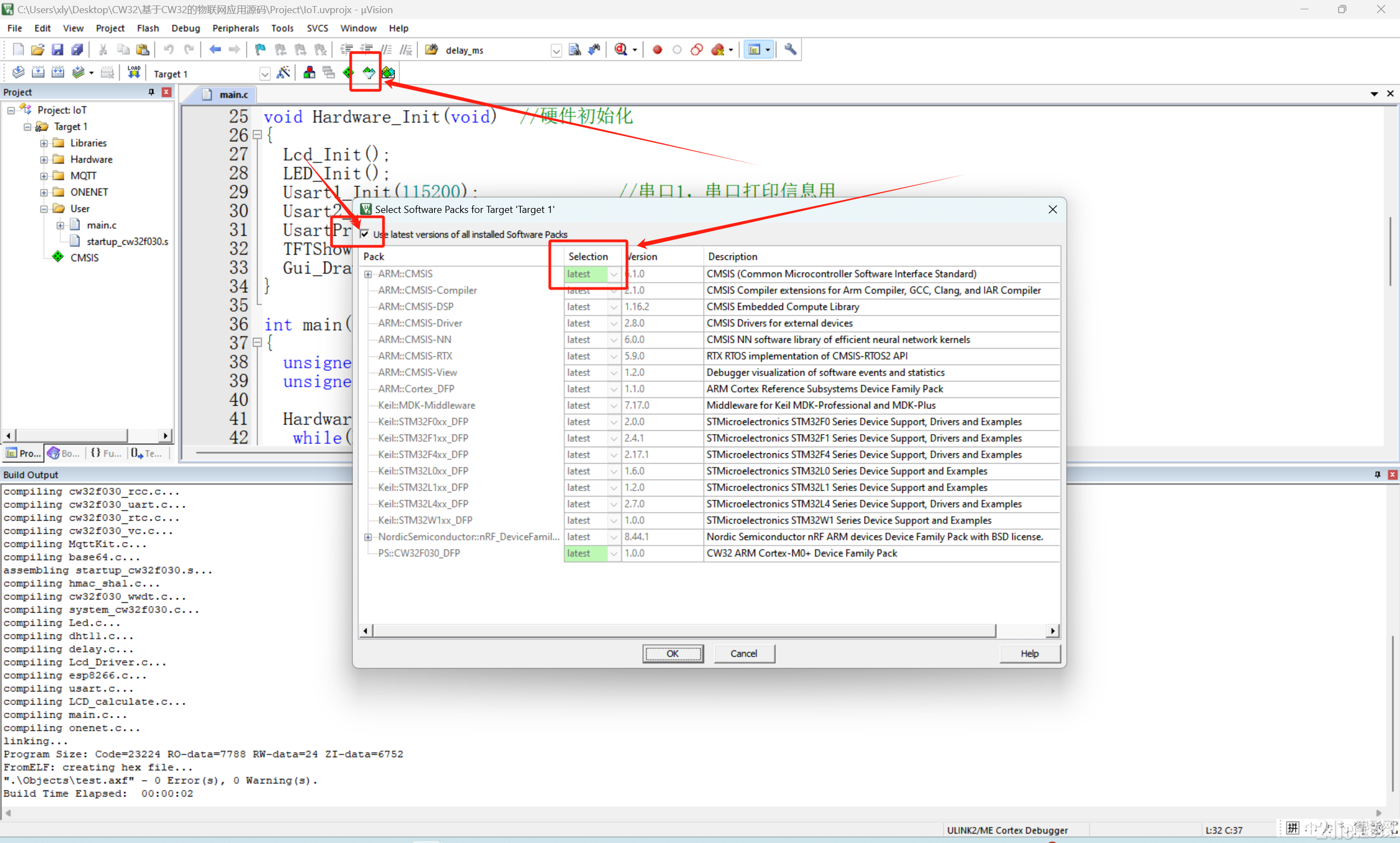
Task: Rebuild all target files
Action: (x=58, y=73)
